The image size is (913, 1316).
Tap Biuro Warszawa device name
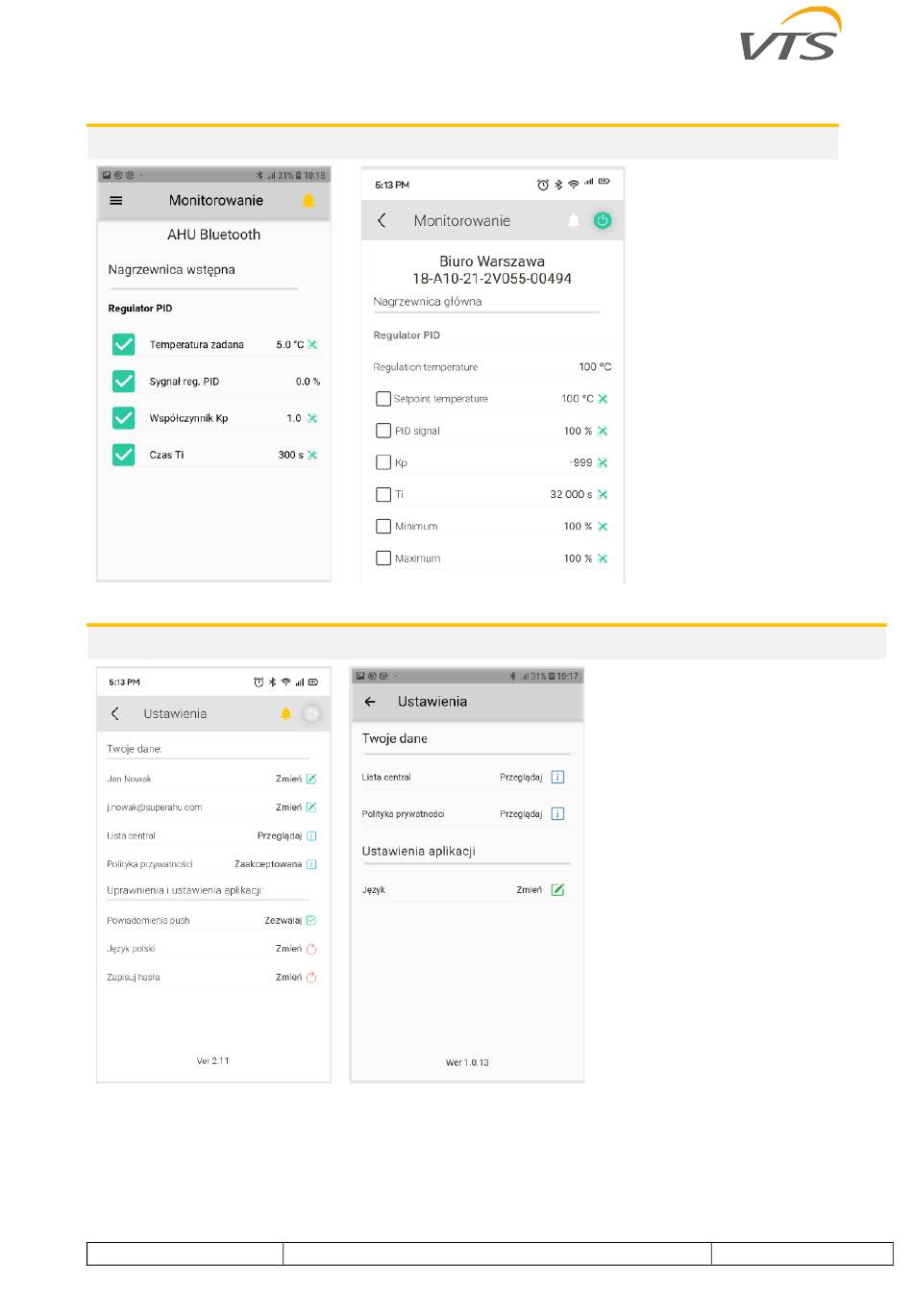tap(492, 261)
